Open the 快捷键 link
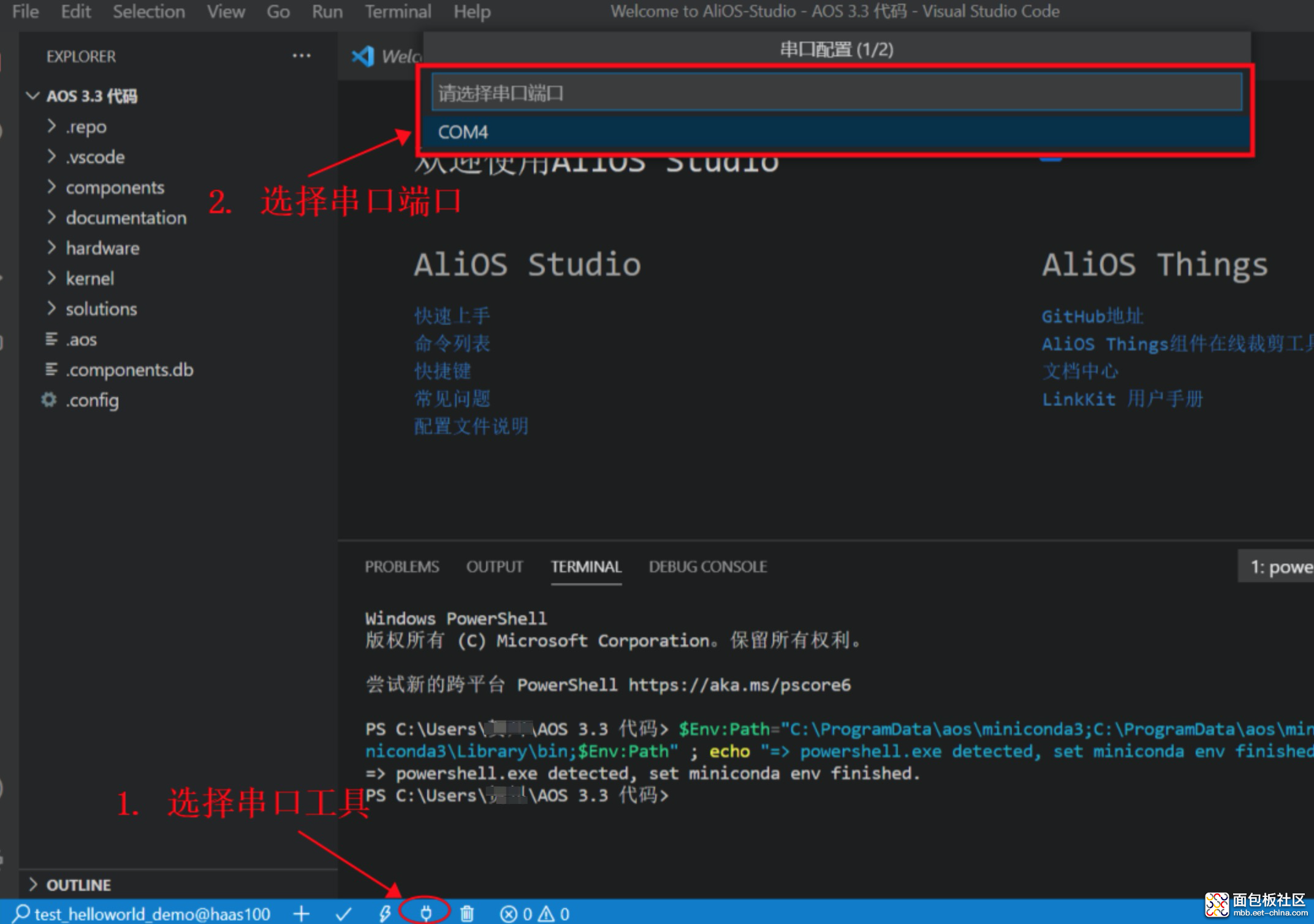 442,371
